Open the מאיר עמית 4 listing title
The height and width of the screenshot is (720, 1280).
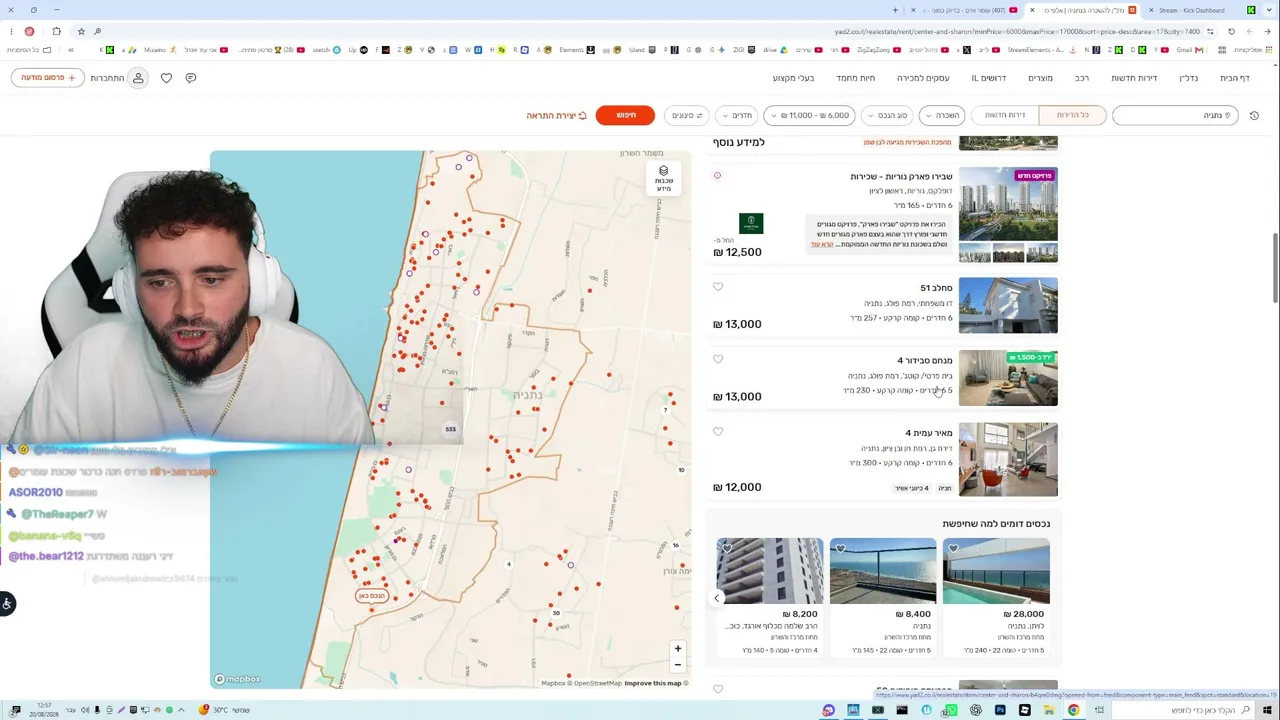tap(929, 433)
